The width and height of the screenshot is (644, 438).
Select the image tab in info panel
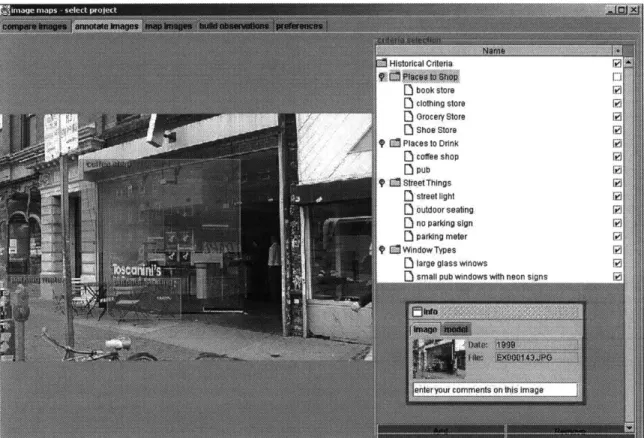click(425, 330)
